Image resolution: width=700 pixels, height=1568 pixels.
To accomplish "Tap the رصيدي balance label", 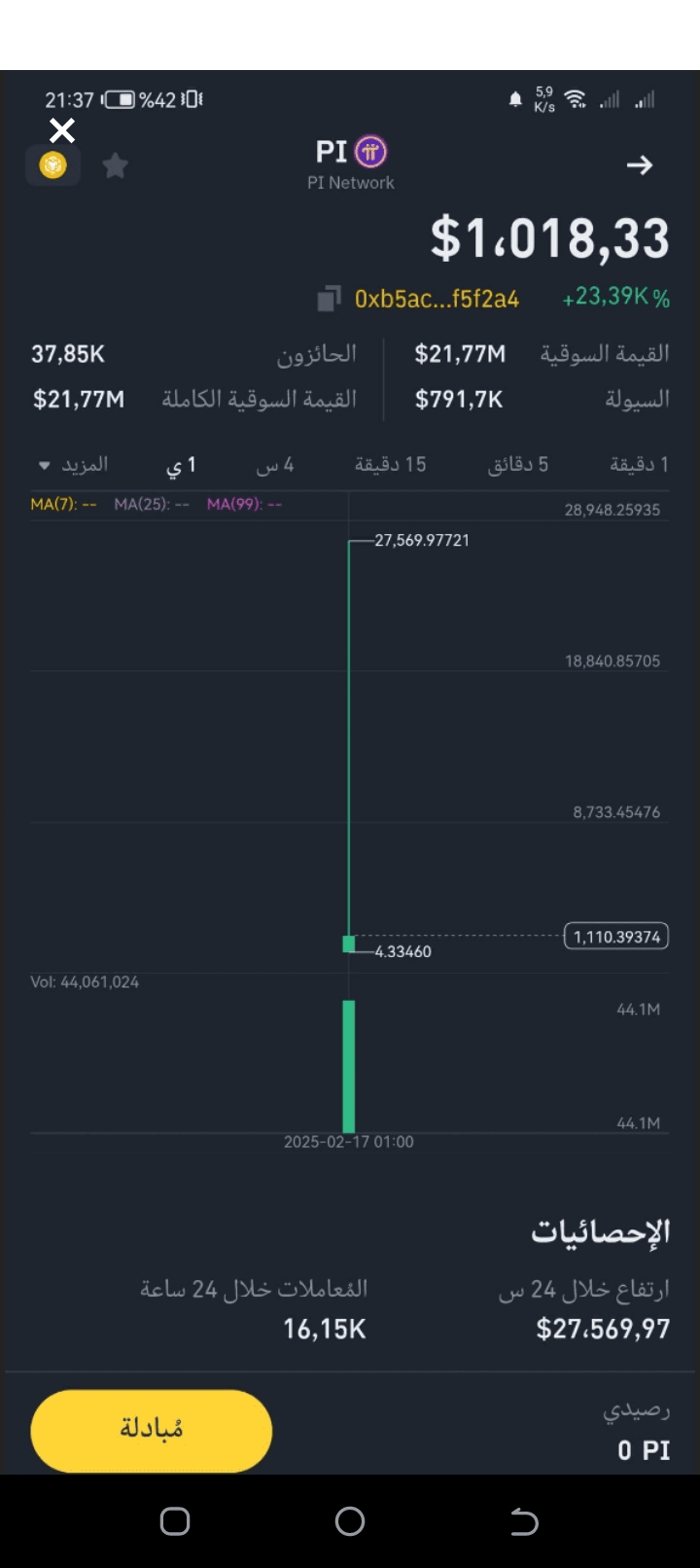I will tap(637, 1409).
